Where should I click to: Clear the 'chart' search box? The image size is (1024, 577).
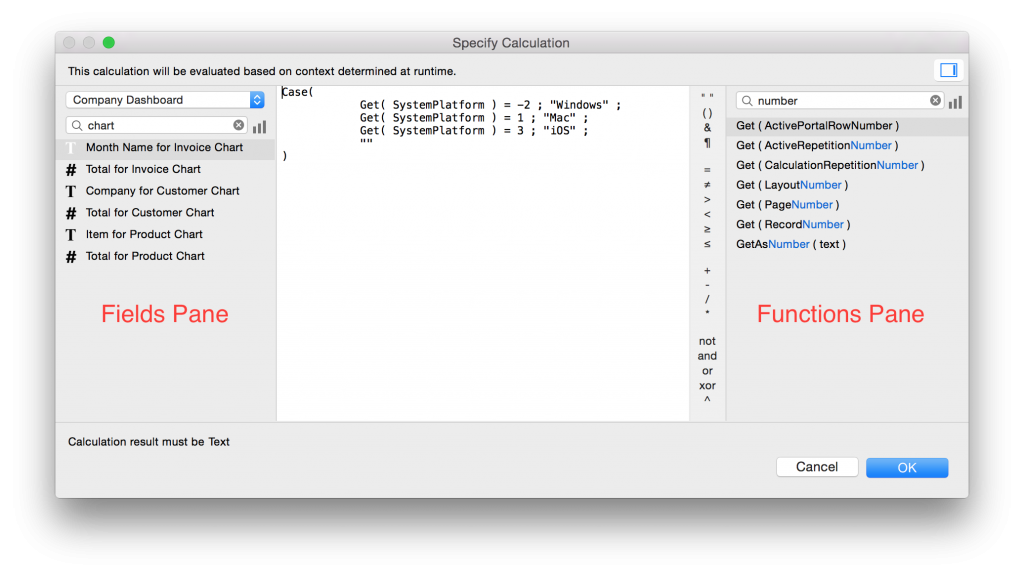coord(238,124)
